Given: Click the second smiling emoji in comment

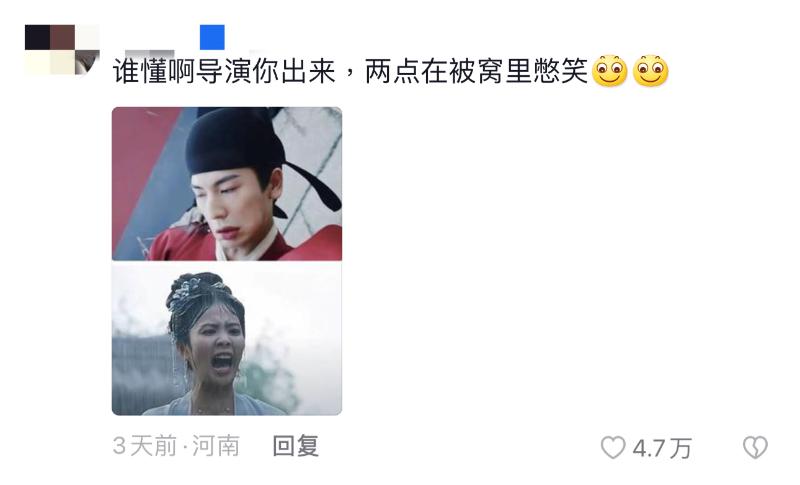Looking at the screenshot, I should click(651, 70).
